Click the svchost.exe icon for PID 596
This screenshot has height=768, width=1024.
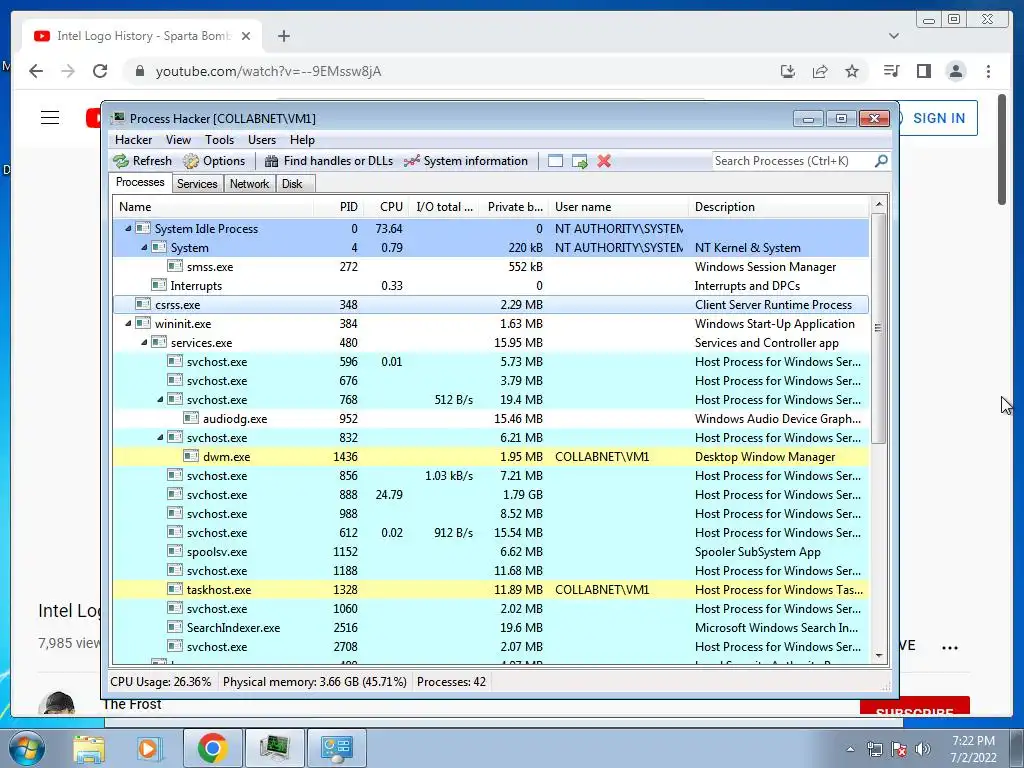click(174, 361)
